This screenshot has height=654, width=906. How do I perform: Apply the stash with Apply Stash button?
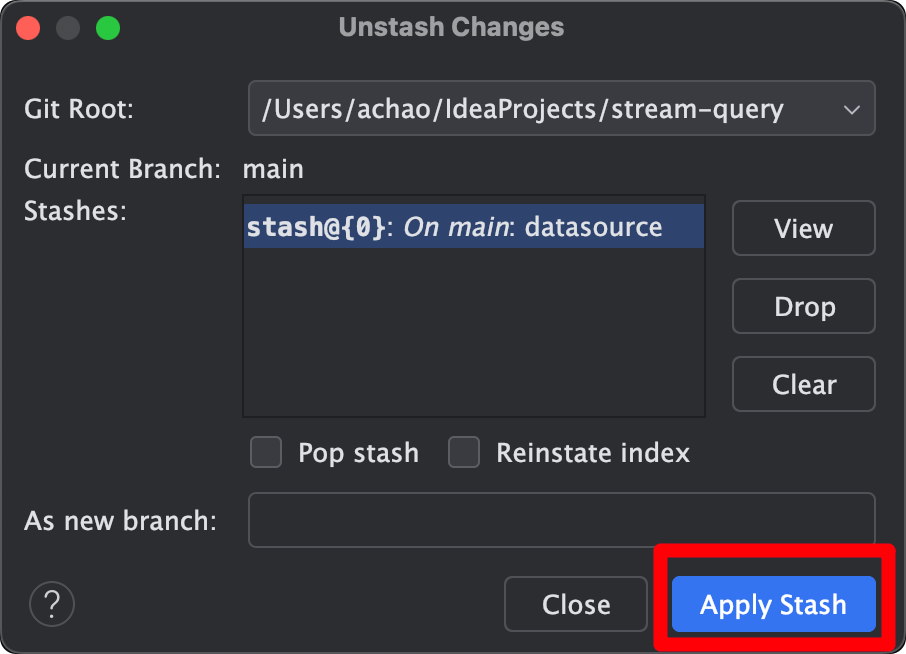(773, 604)
